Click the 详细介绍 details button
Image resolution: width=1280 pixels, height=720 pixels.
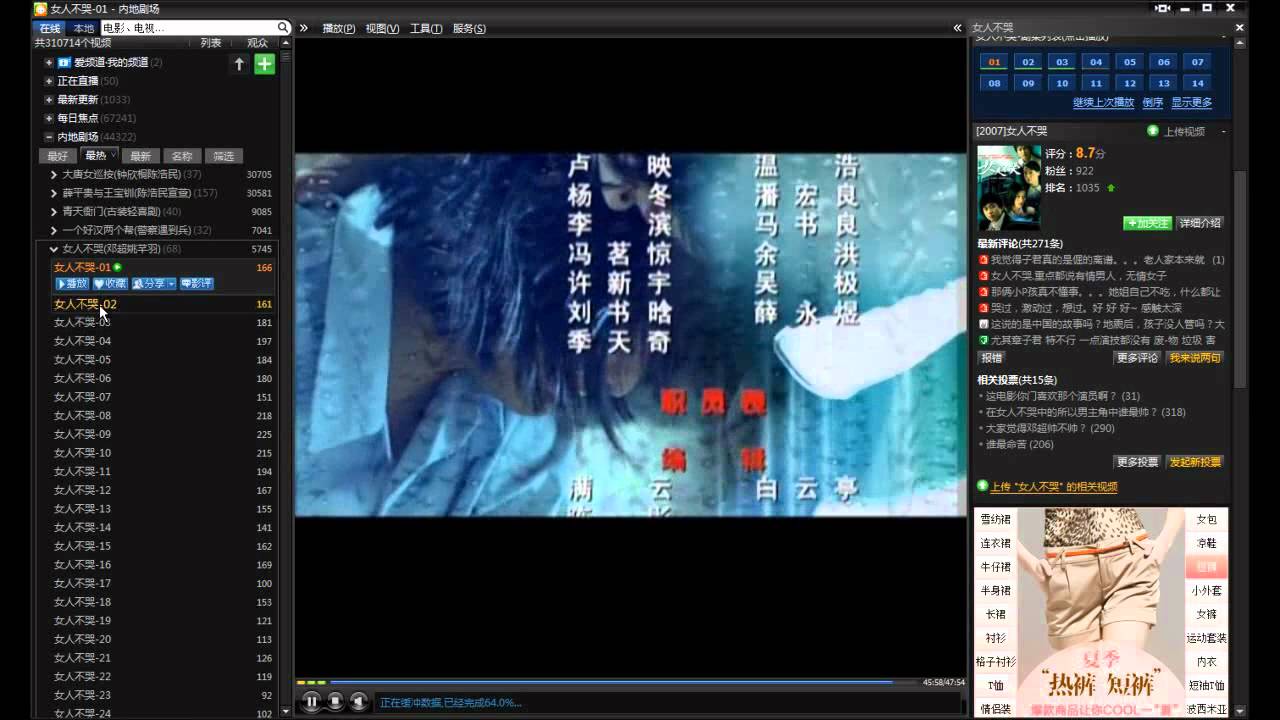[x=1200, y=223]
